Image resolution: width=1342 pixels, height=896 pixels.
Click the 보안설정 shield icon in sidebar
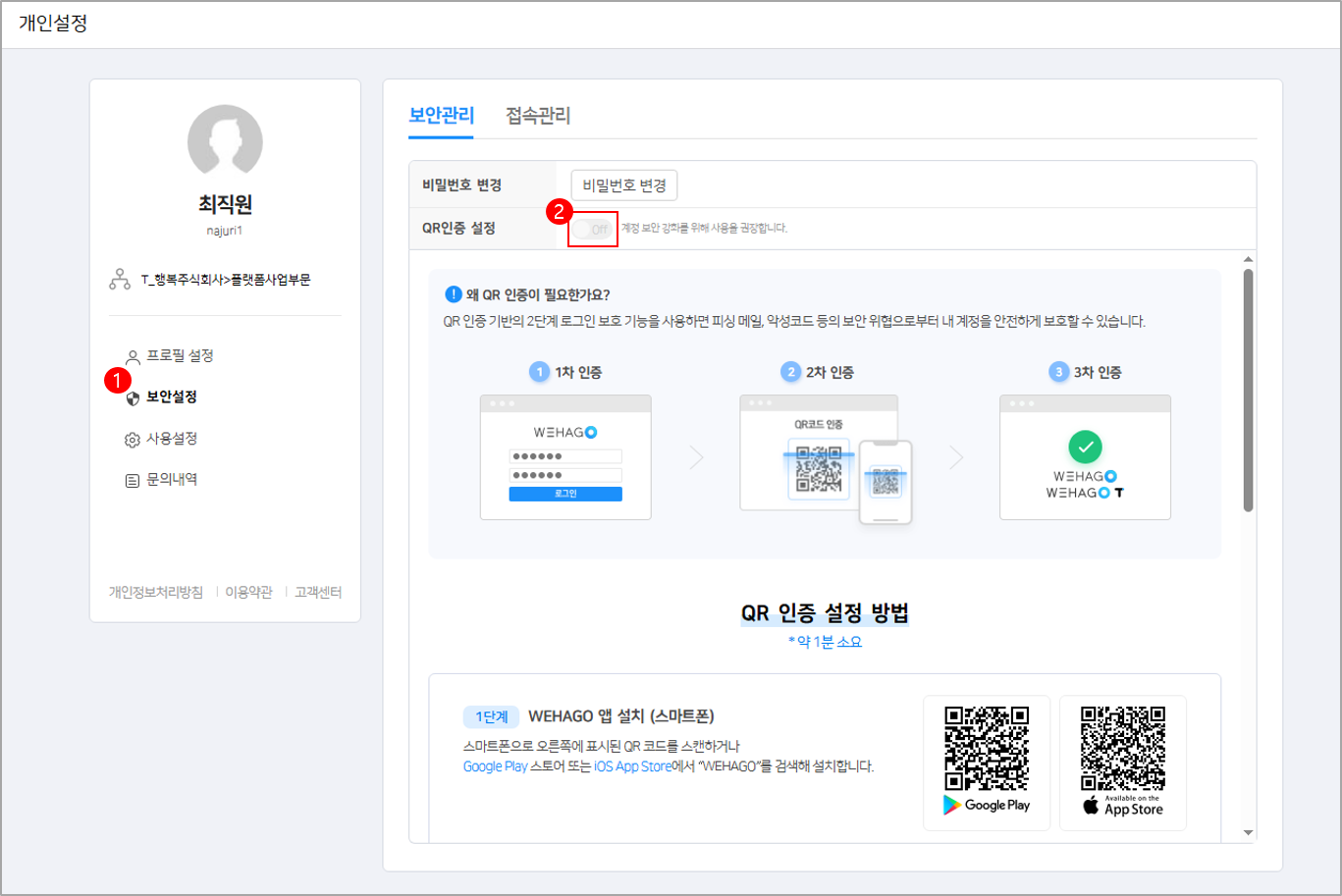(133, 396)
